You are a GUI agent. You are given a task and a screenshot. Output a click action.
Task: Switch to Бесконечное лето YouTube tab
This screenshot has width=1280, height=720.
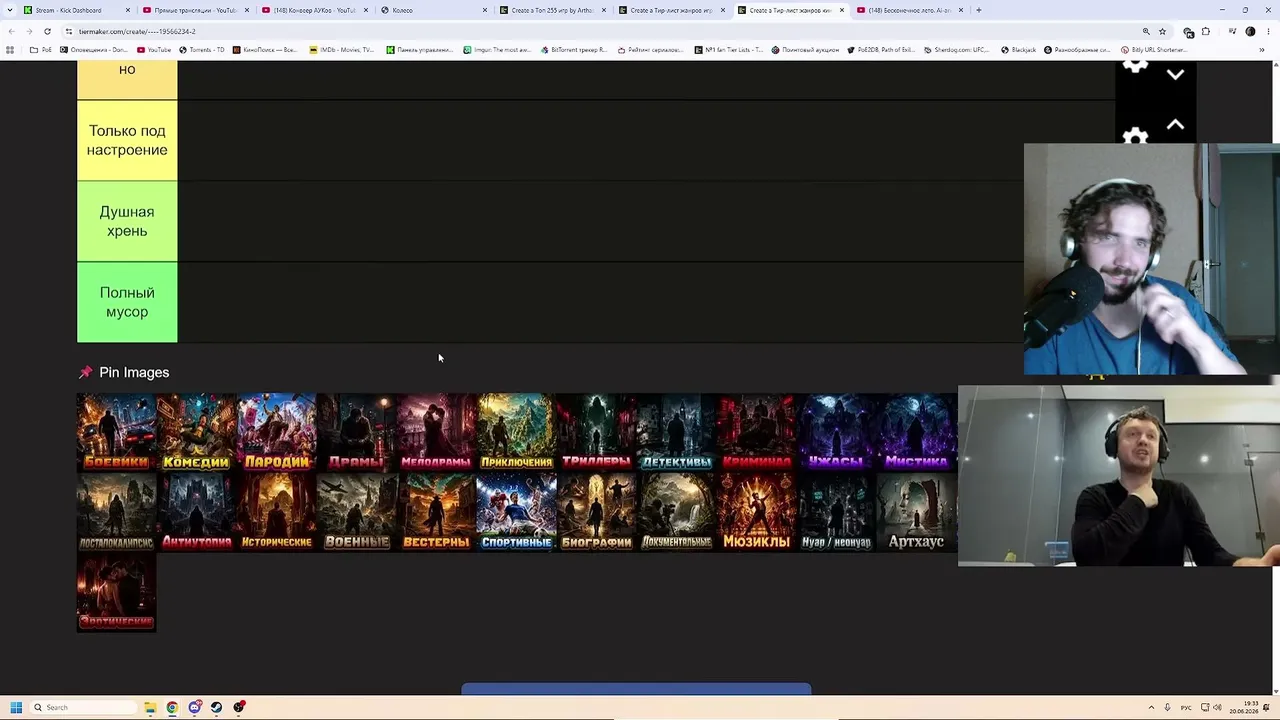click(x=909, y=10)
